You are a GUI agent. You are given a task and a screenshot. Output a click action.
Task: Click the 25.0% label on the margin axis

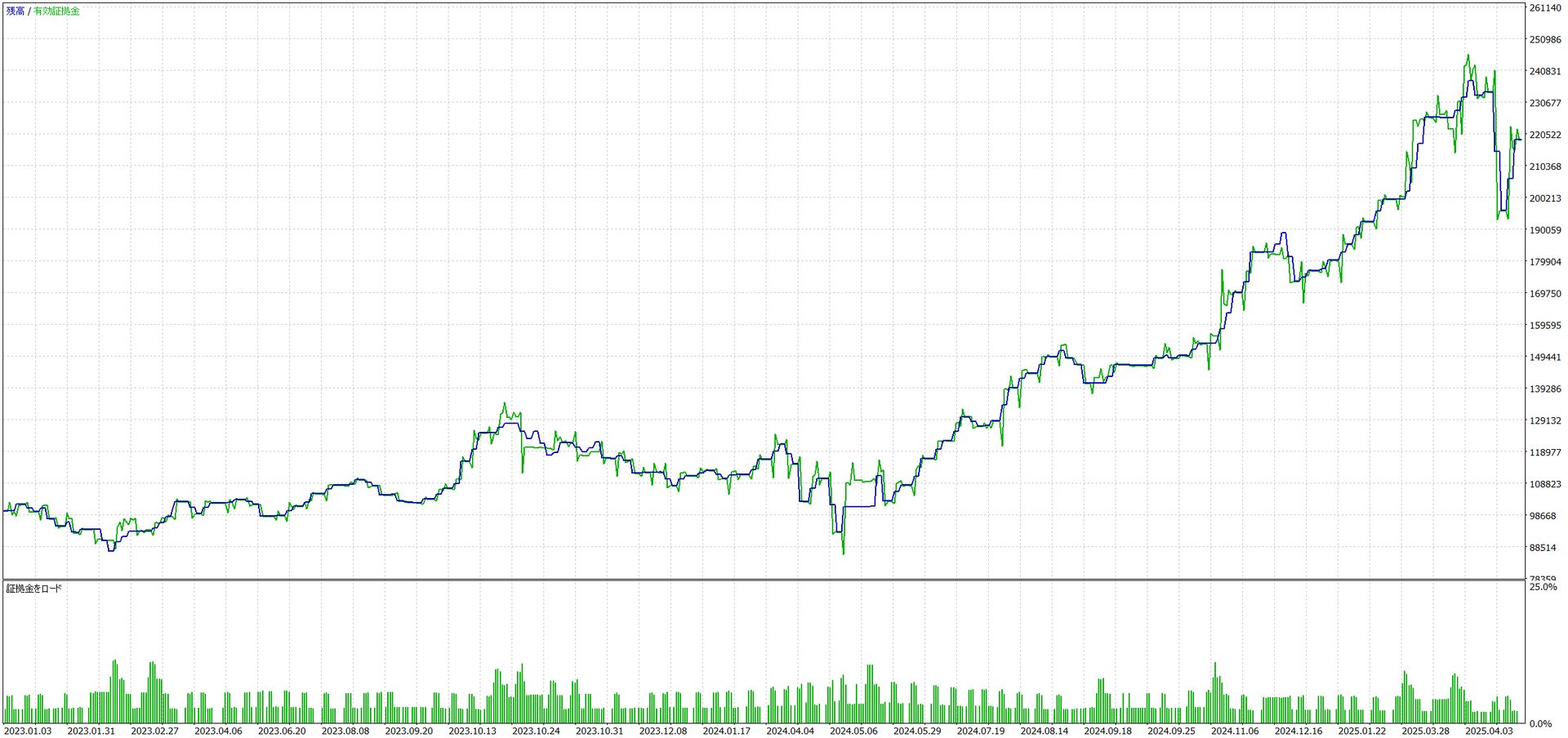1543,587
